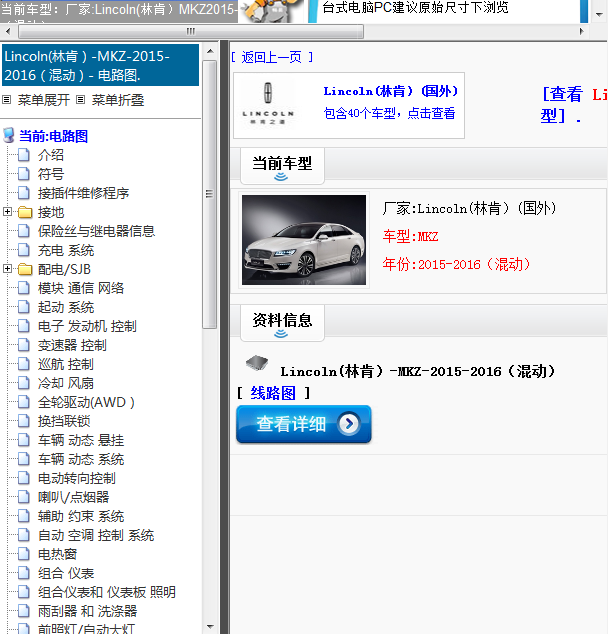Open the 符号 document icon
The width and height of the screenshot is (608, 634).
pyautogui.click(x=24, y=173)
